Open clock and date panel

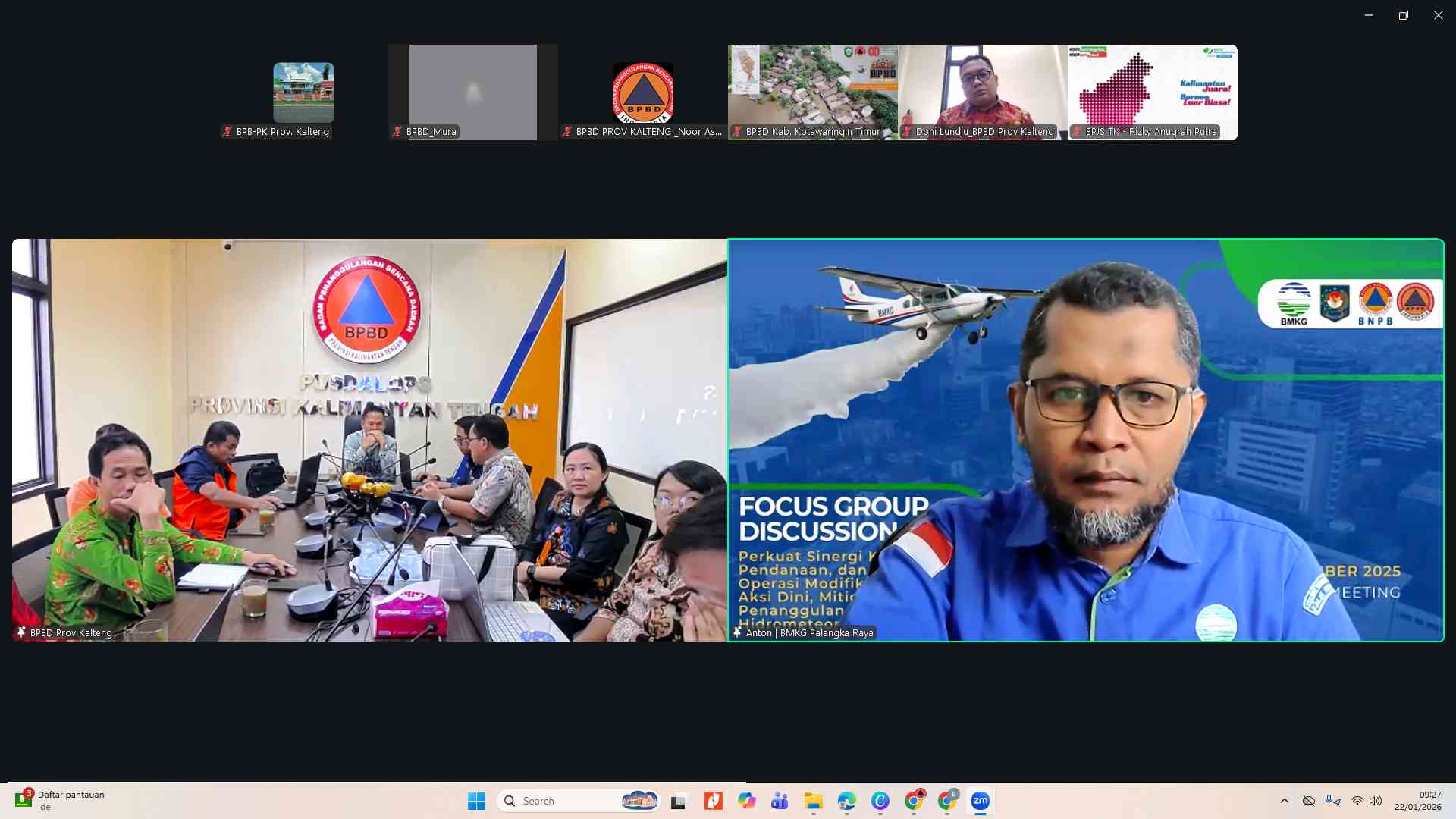click(1417, 801)
